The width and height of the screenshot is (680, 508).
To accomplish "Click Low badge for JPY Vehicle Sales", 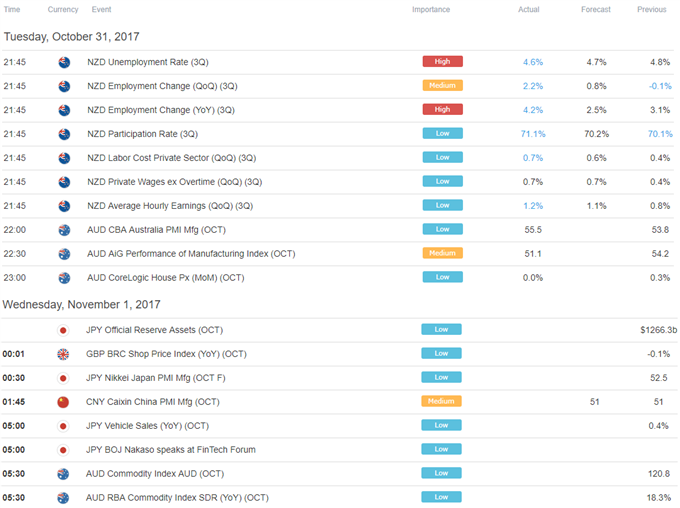I will click(x=441, y=425).
